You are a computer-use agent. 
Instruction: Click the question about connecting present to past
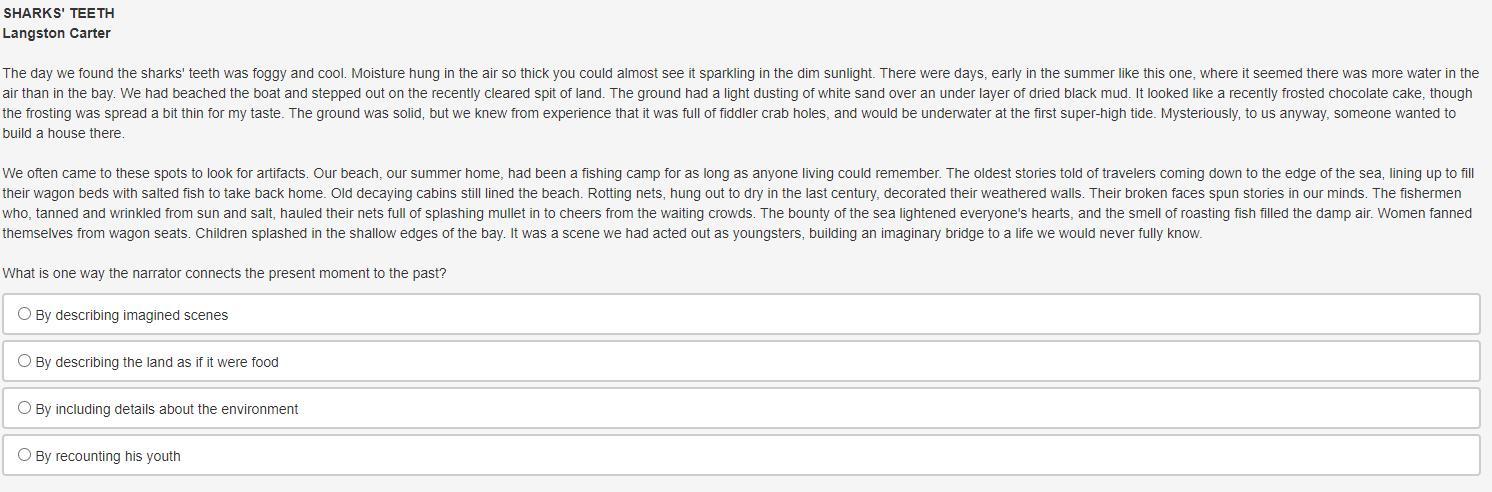(225, 273)
